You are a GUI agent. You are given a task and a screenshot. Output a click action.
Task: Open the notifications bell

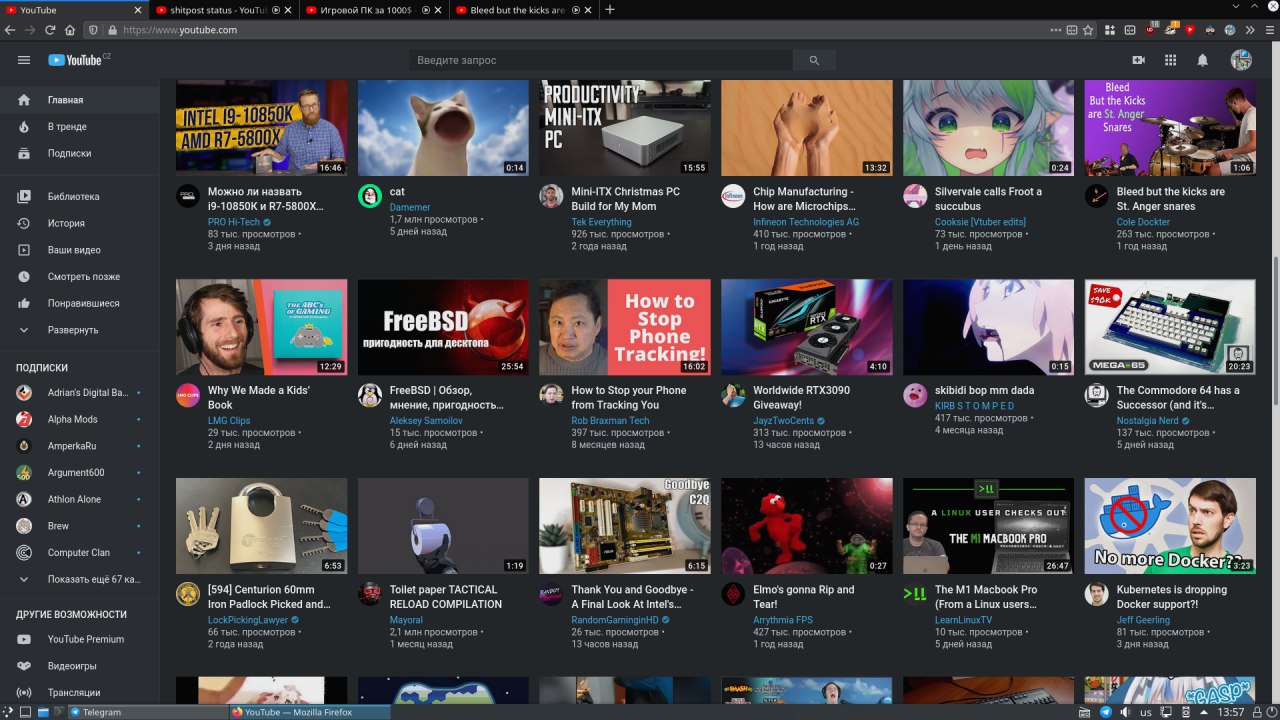tap(1203, 60)
